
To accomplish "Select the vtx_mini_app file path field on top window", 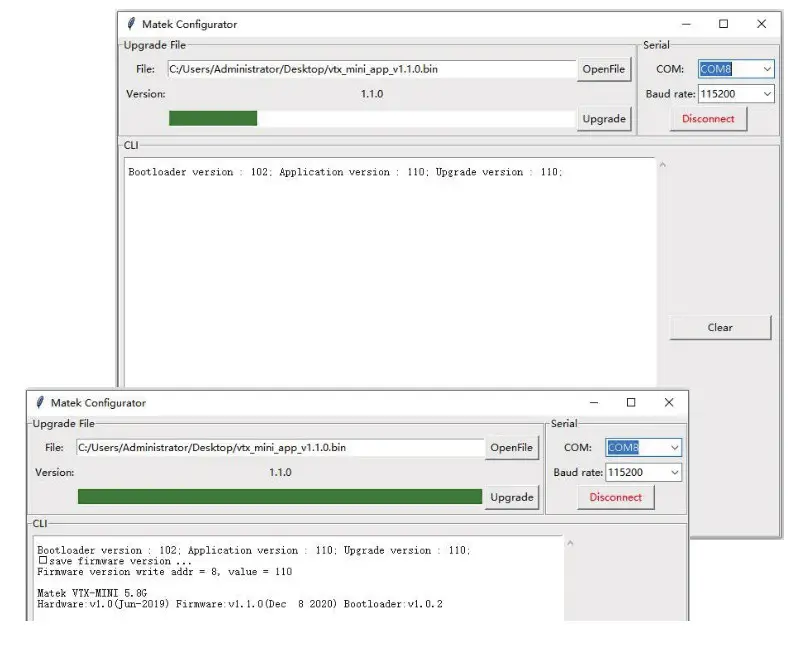I will [x=370, y=69].
